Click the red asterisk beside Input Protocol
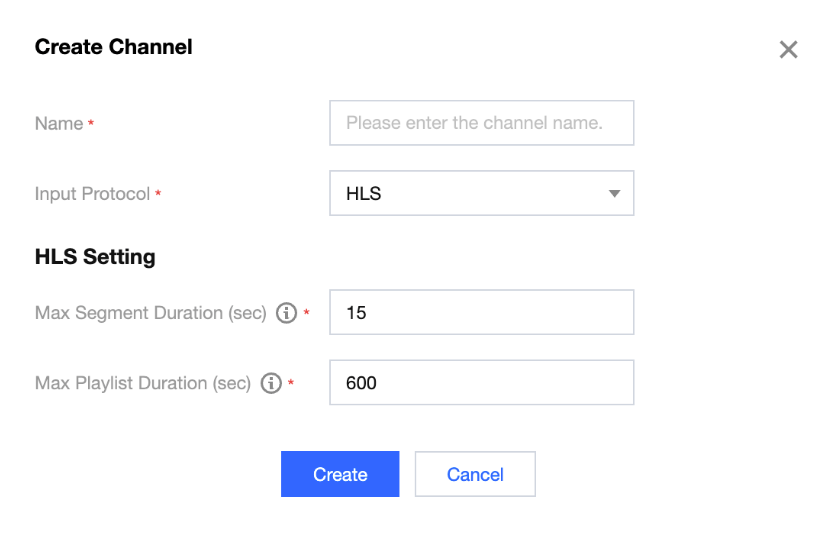Viewport: 826px width, 534px height. (x=158, y=194)
